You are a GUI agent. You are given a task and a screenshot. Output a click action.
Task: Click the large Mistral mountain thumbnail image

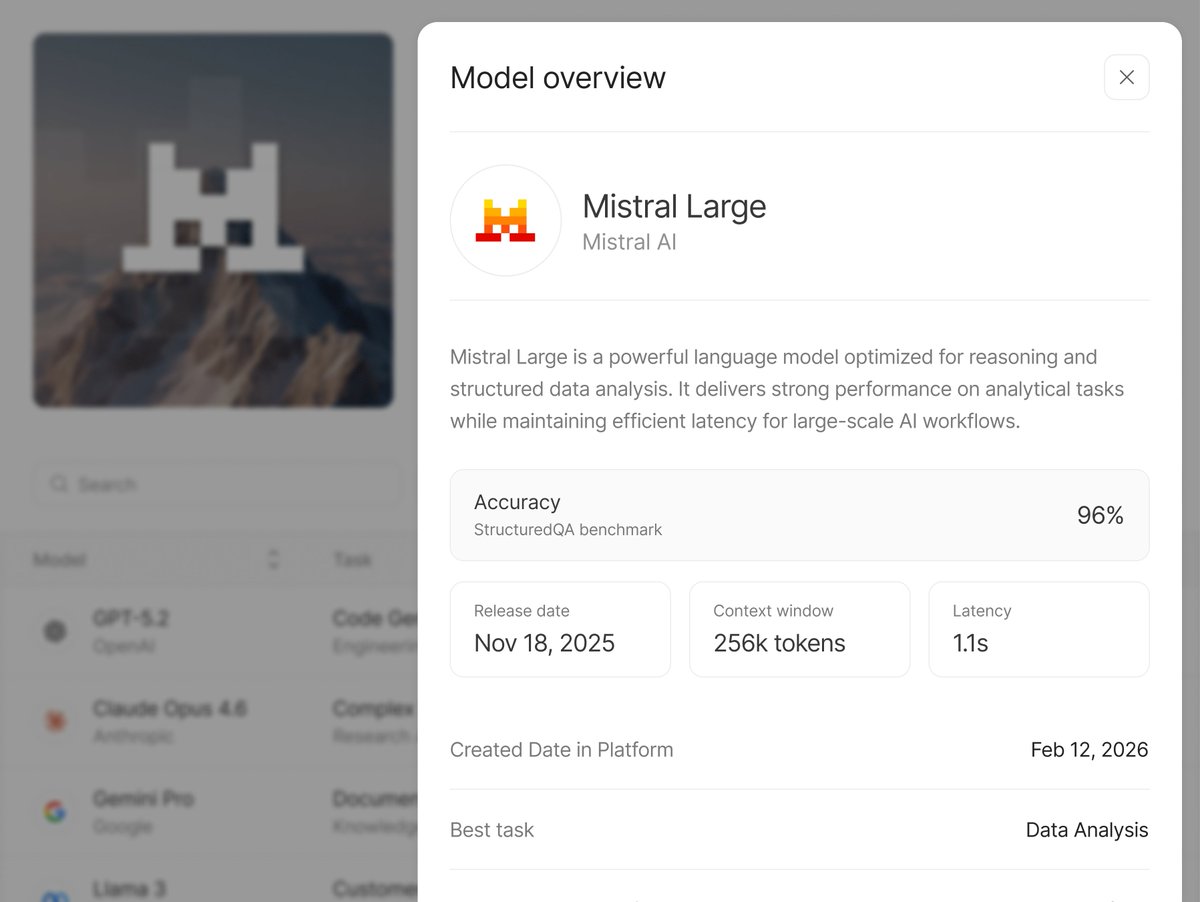tap(213, 220)
